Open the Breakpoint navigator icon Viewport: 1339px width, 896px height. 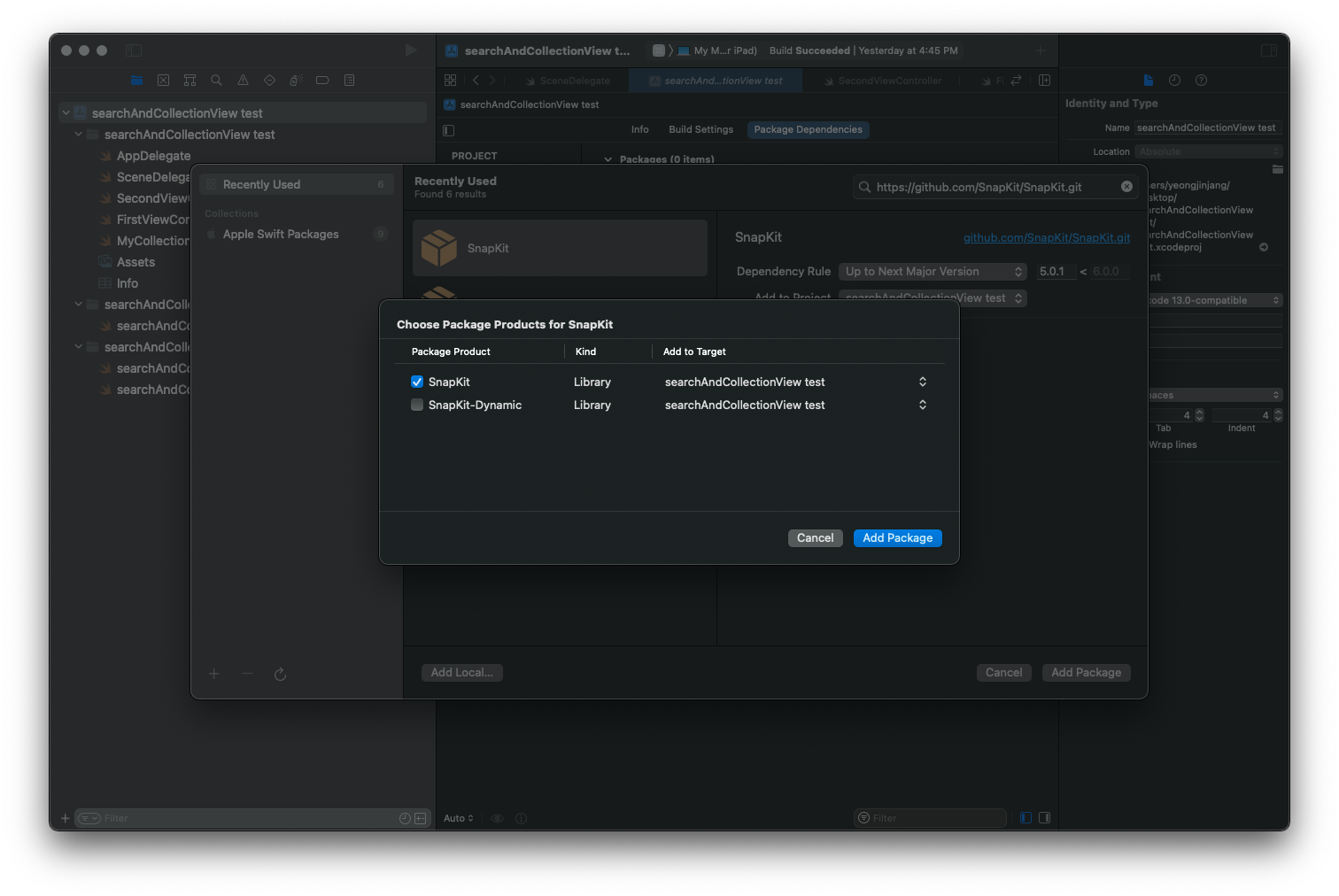pyautogui.click(x=322, y=80)
